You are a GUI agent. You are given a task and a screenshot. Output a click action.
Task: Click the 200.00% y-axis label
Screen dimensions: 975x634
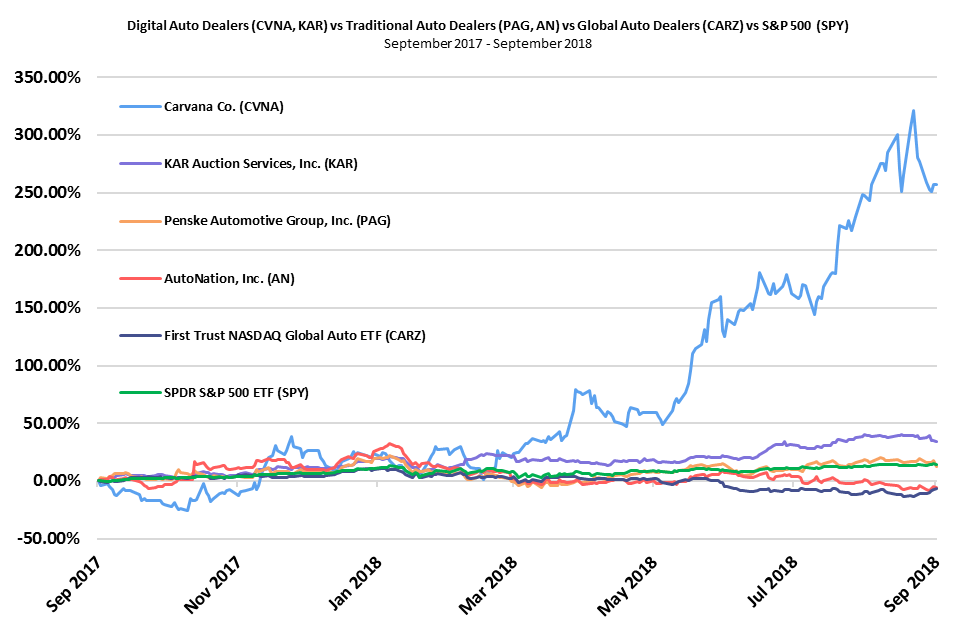pos(48,250)
